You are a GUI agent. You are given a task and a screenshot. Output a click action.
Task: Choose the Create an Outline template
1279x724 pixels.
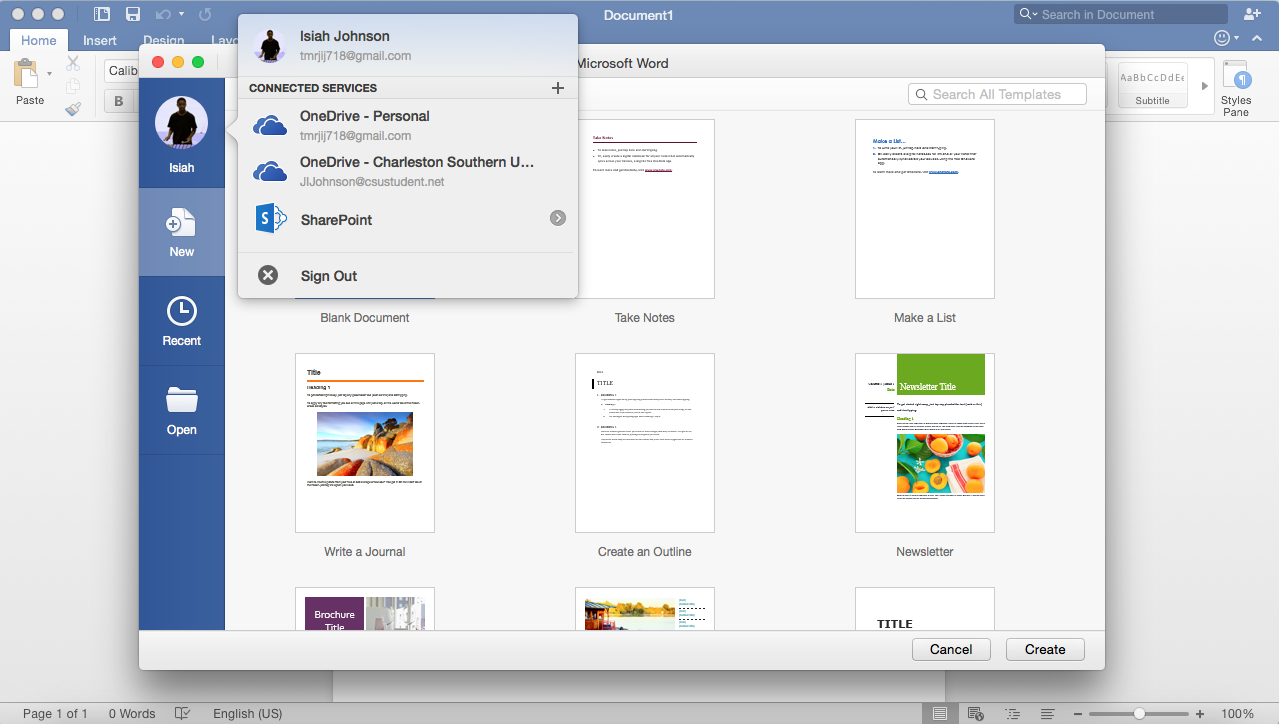click(645, 443)
